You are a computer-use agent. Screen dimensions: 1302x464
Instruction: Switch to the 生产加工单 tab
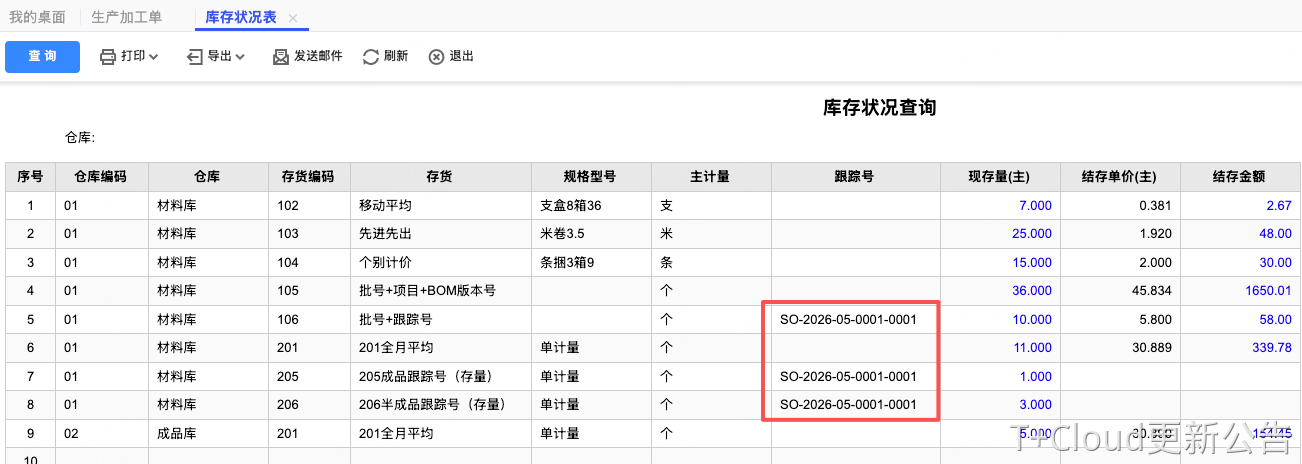(x=126, y=17)
